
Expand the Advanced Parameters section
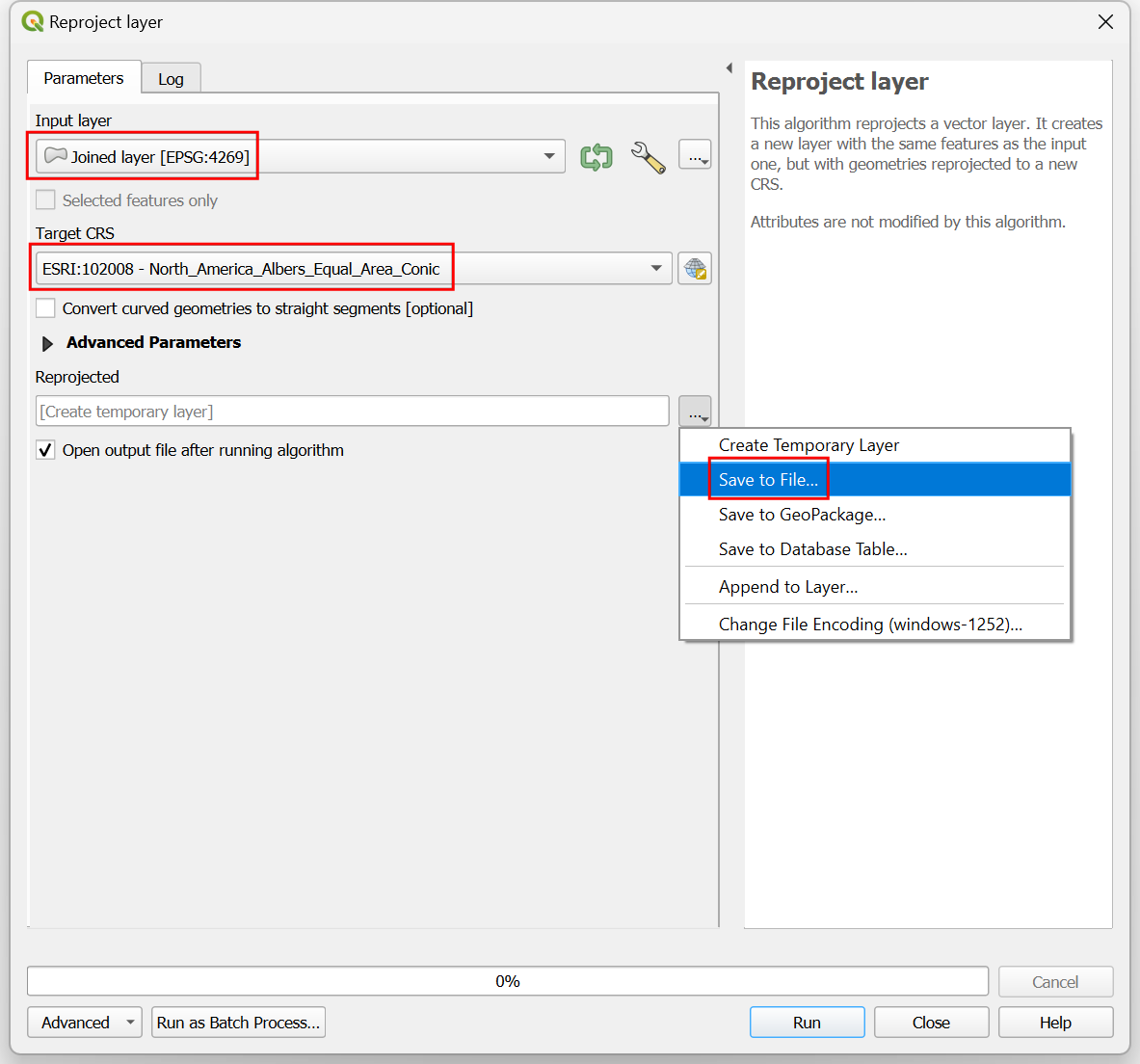pos(47,343)
